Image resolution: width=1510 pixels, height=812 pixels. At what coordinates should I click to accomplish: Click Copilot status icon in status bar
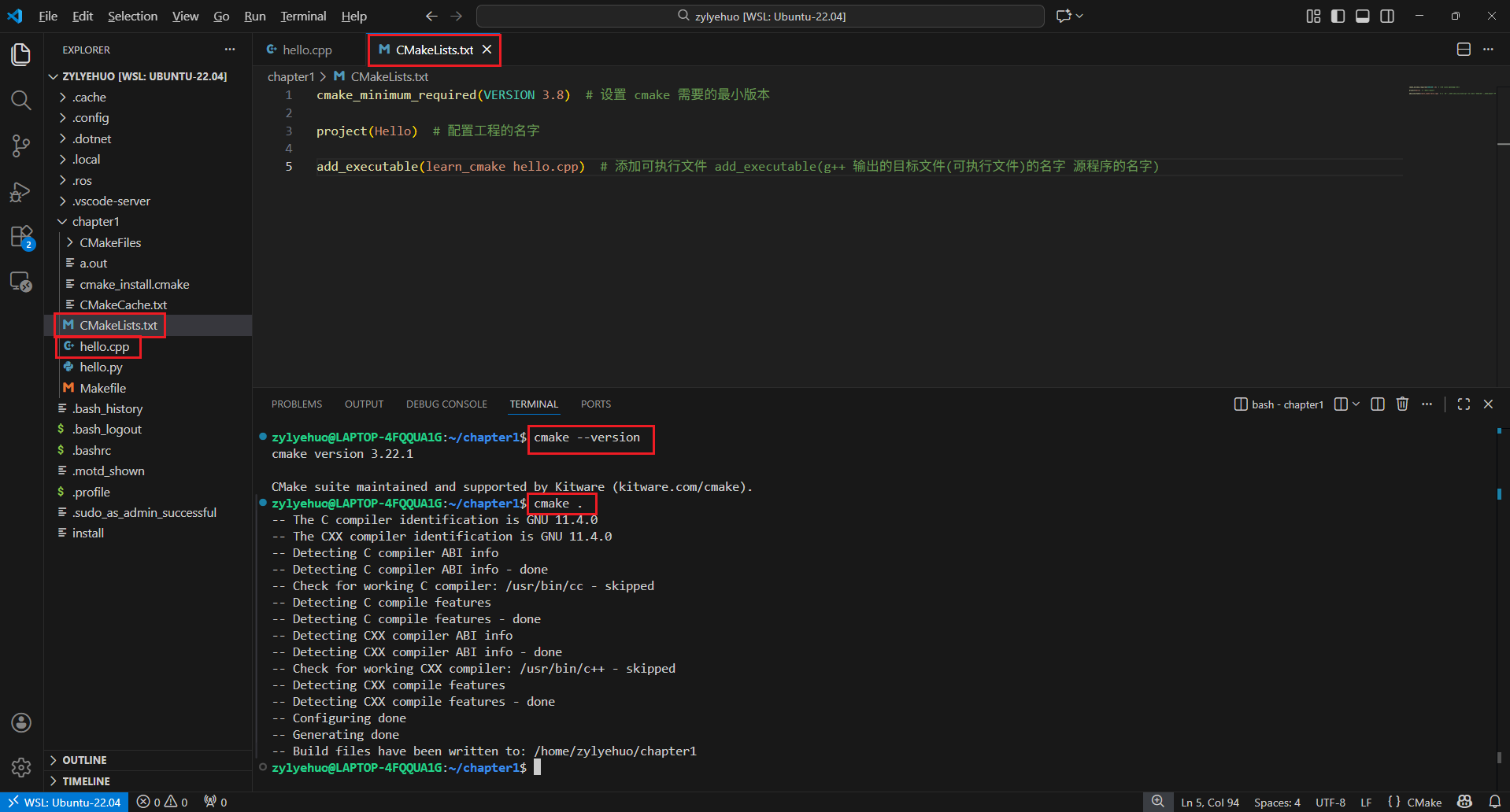[x=1465, y=802]
